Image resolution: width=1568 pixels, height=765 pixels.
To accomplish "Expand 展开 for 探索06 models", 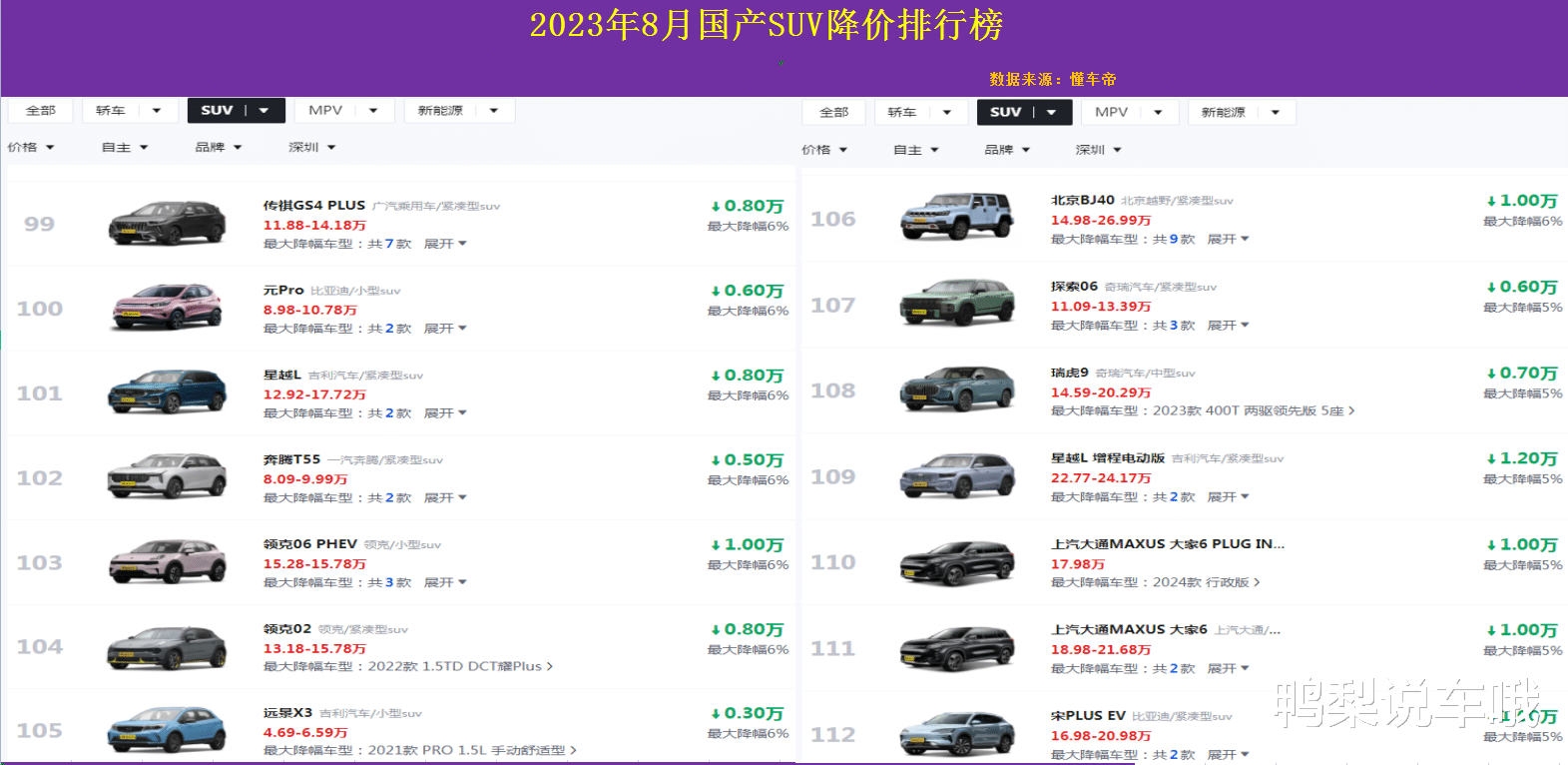I will [1229, 326].
